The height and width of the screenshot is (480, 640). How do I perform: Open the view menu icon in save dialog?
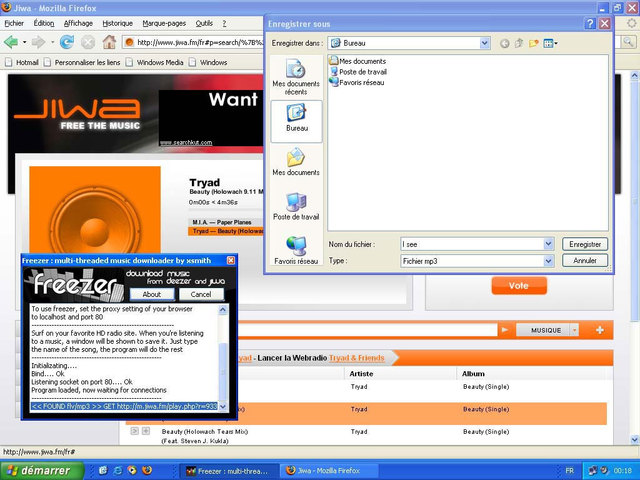tap(550, 43)
